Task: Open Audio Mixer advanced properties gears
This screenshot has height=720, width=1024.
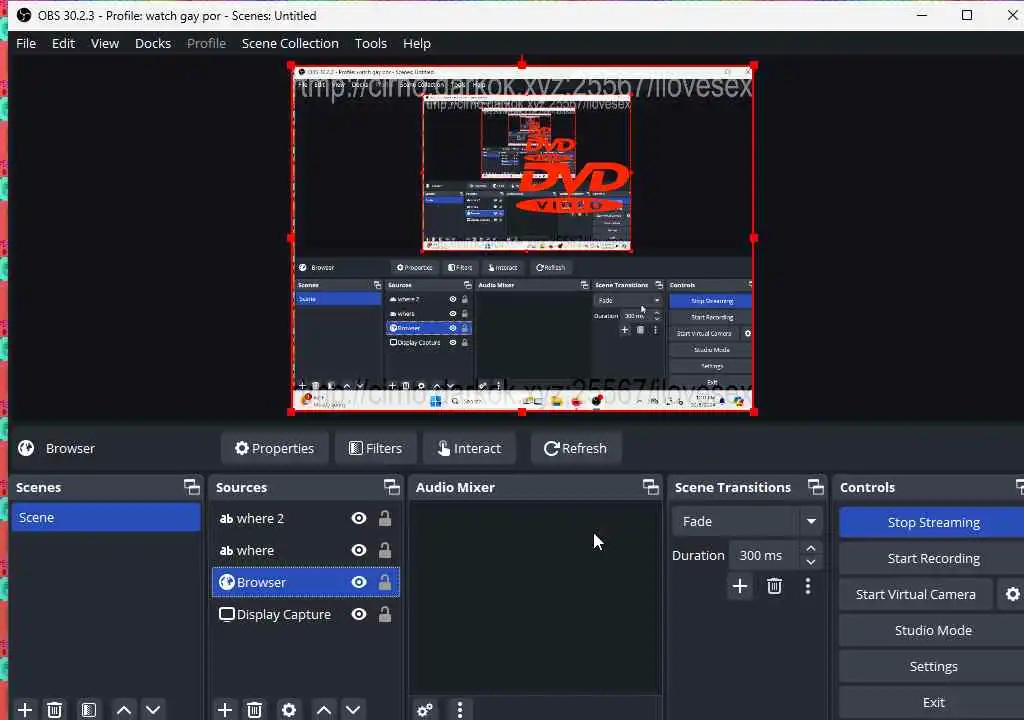Action: click(424, 710)
